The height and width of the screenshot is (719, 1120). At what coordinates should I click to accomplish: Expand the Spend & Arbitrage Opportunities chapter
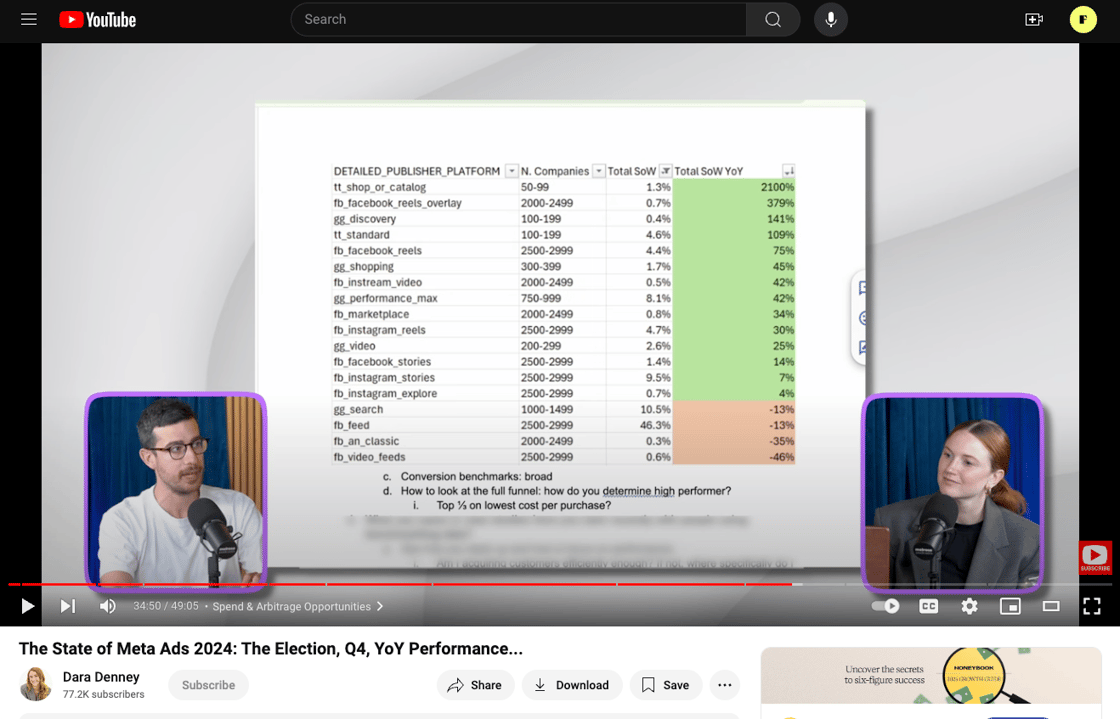298,606
